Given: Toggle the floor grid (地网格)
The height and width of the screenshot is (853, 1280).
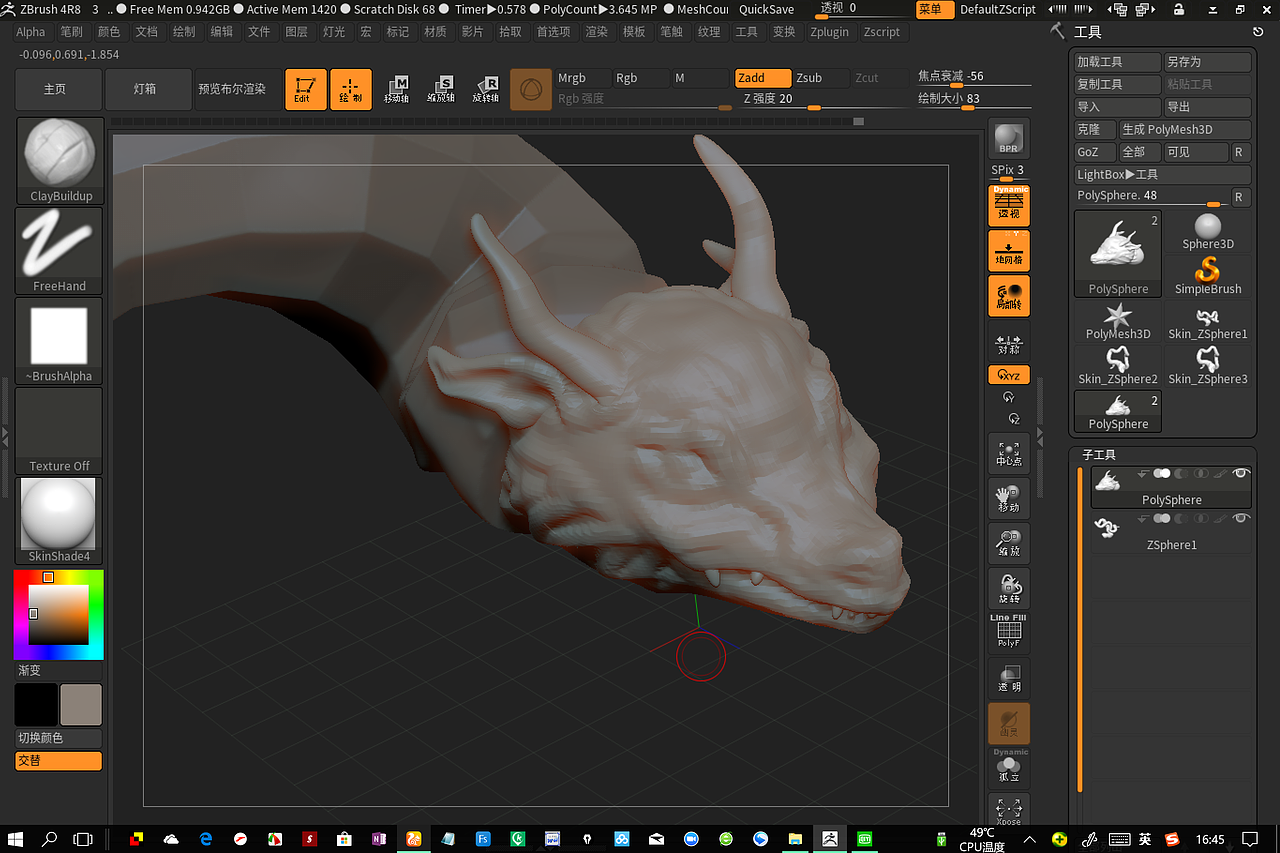Looking at the screenshot, I should pyautogui.click(x=1008, y=250).
